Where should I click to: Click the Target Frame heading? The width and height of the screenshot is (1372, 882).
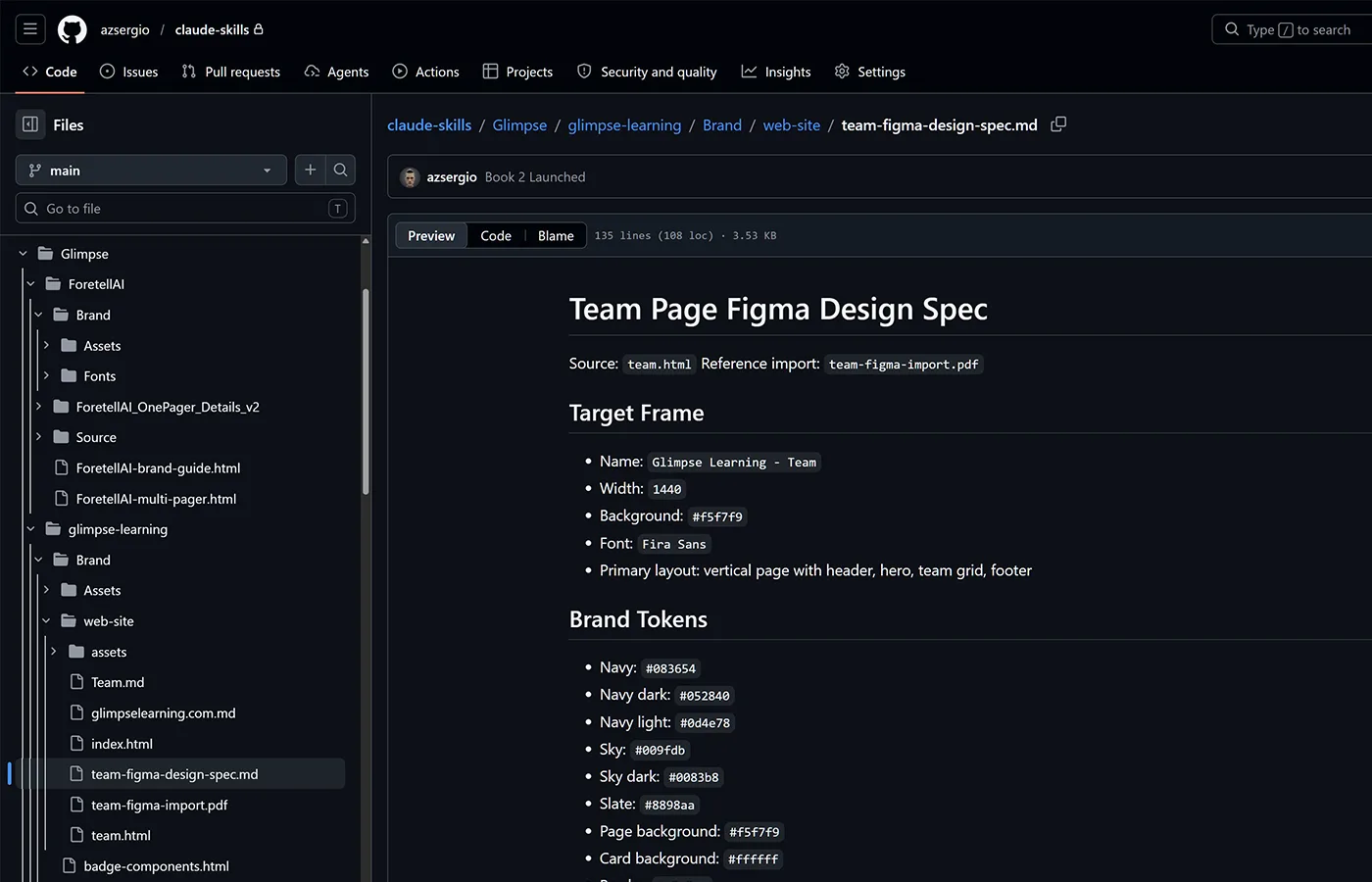[637, 414]
